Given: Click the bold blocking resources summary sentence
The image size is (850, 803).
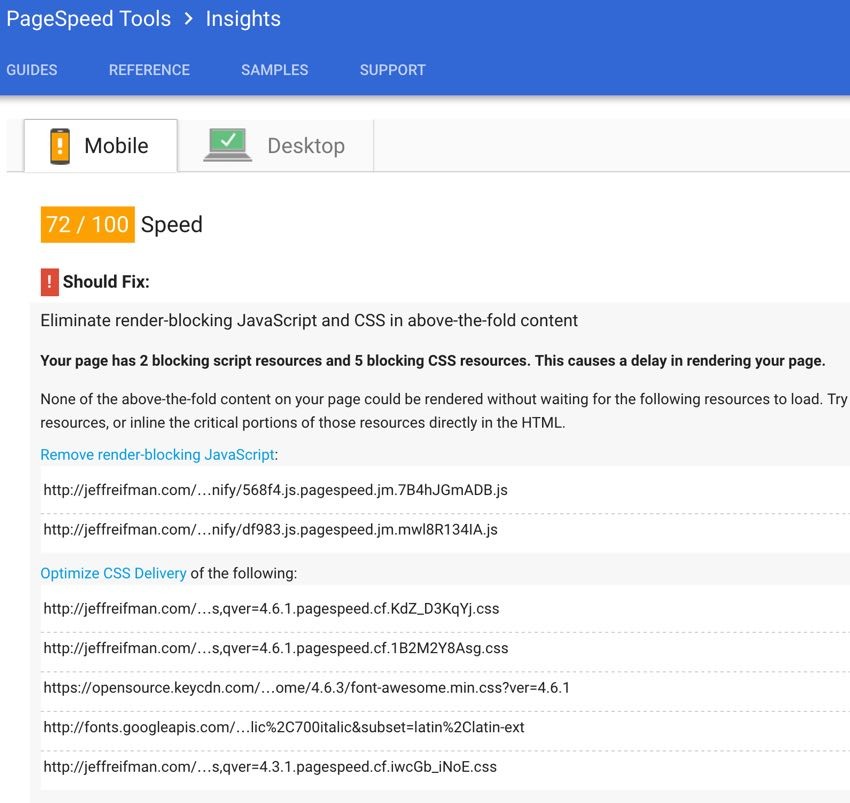Looking at the screenshot, I should [433, 361].
